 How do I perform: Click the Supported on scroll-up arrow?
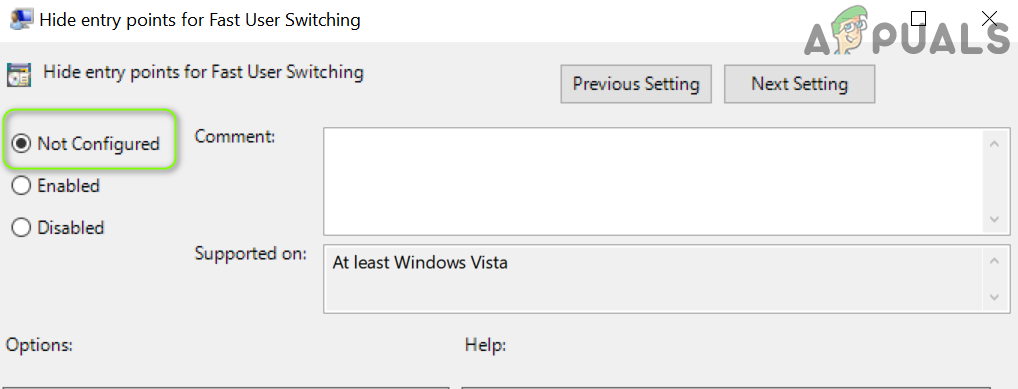tap(994, 260)
